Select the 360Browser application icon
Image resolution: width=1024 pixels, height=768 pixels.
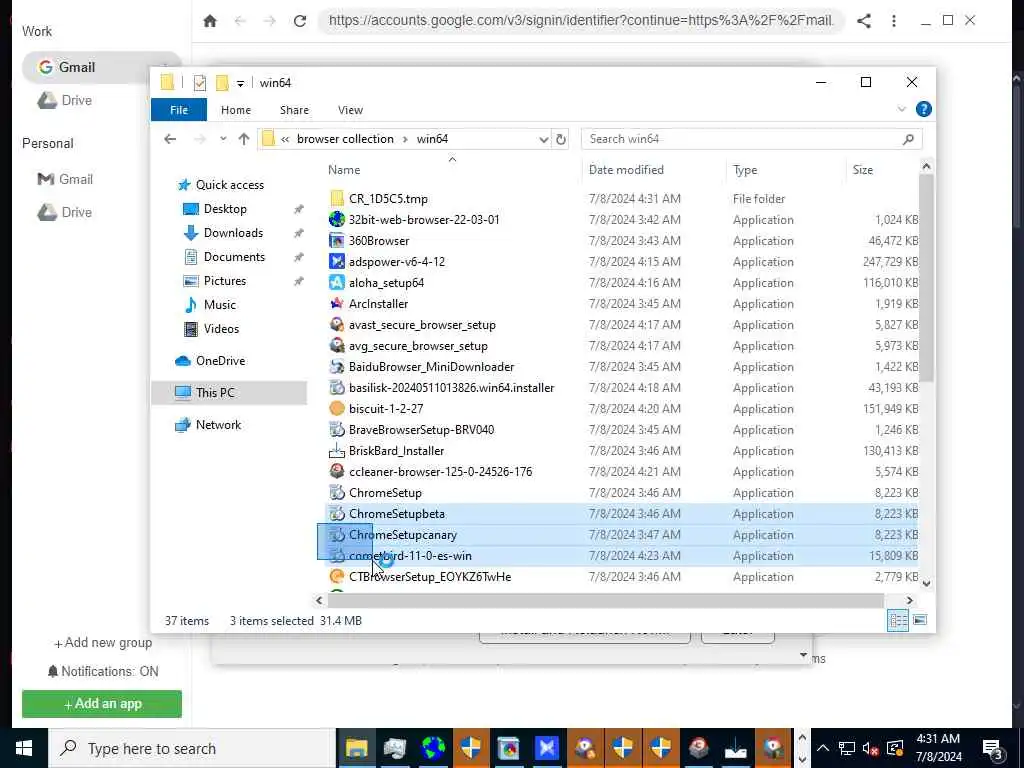click(x=336, y=240)
